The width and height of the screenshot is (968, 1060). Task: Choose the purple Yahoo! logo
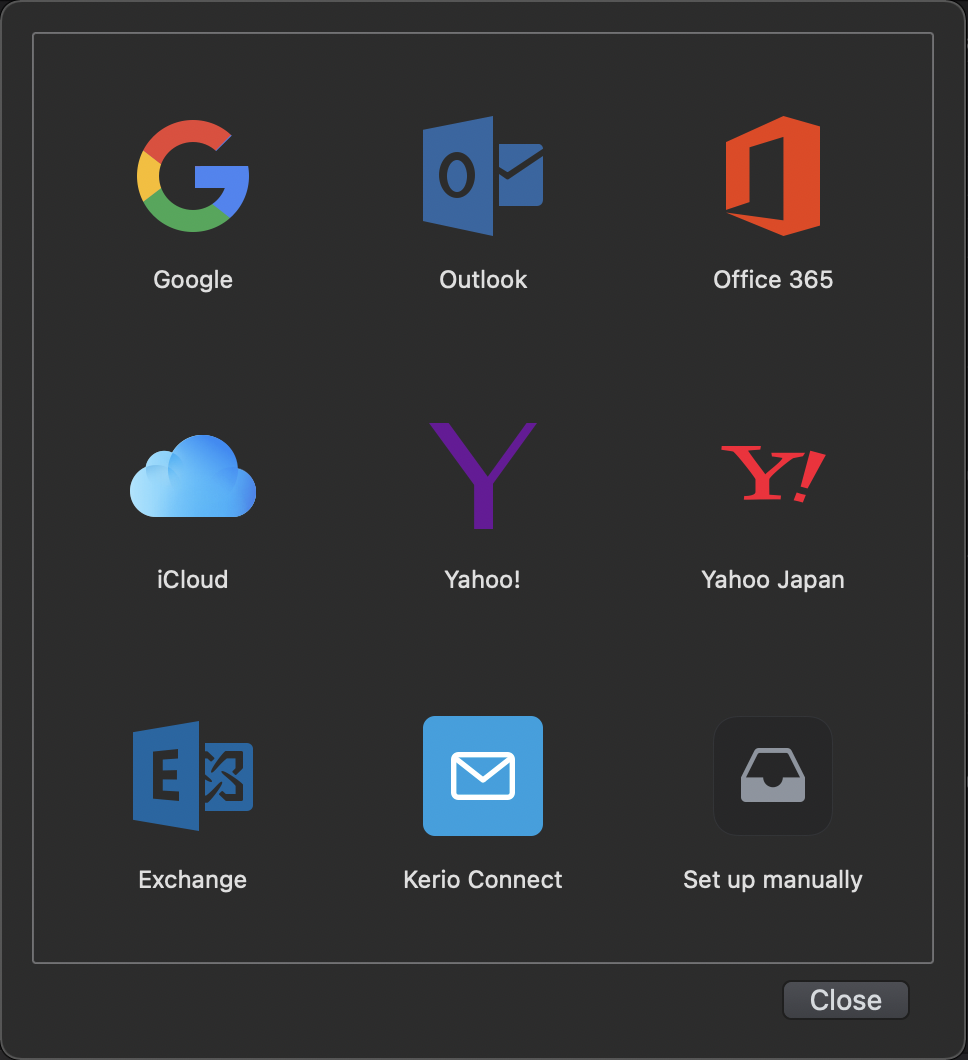click(x=483, y=476)
